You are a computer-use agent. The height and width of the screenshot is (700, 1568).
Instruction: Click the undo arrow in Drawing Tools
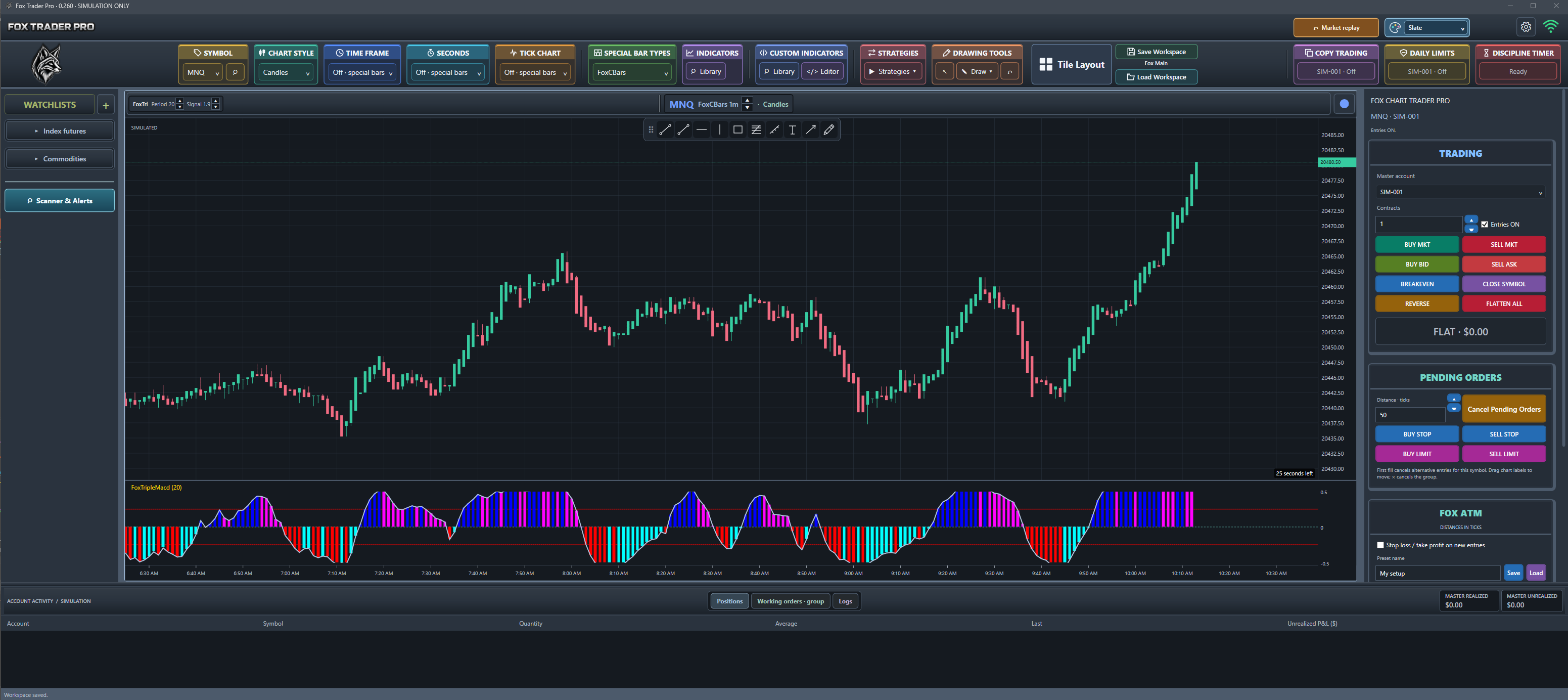click(1010, 71)
